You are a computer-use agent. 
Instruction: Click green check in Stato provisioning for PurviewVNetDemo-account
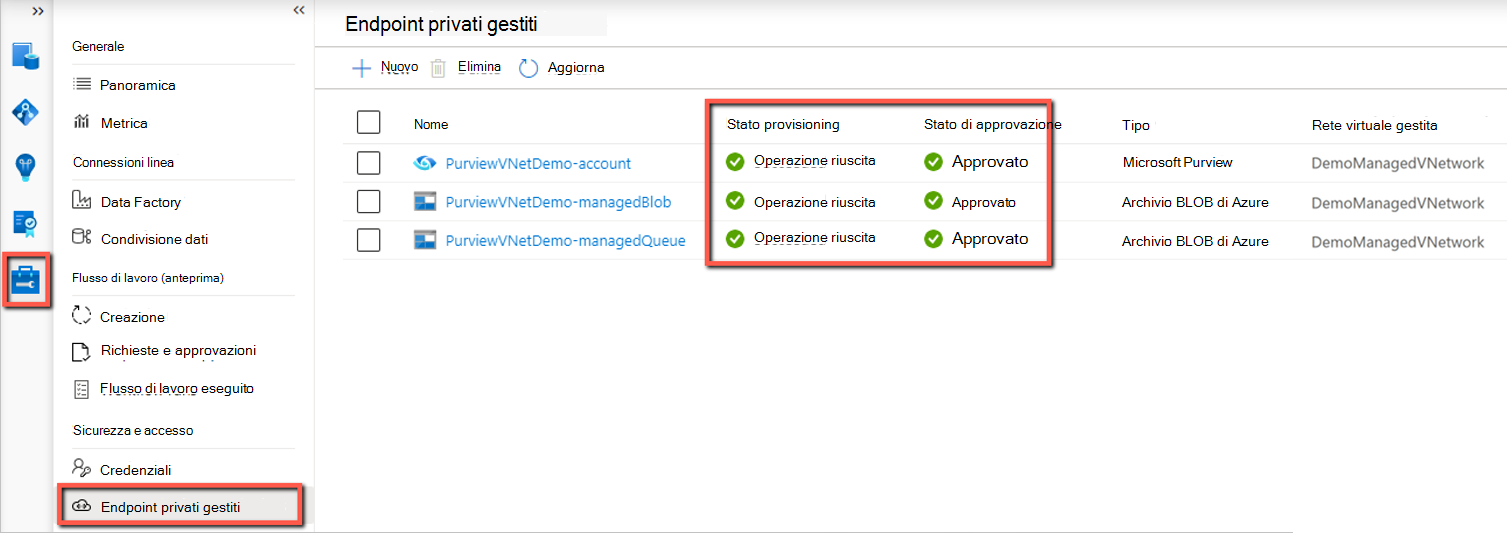735,161
